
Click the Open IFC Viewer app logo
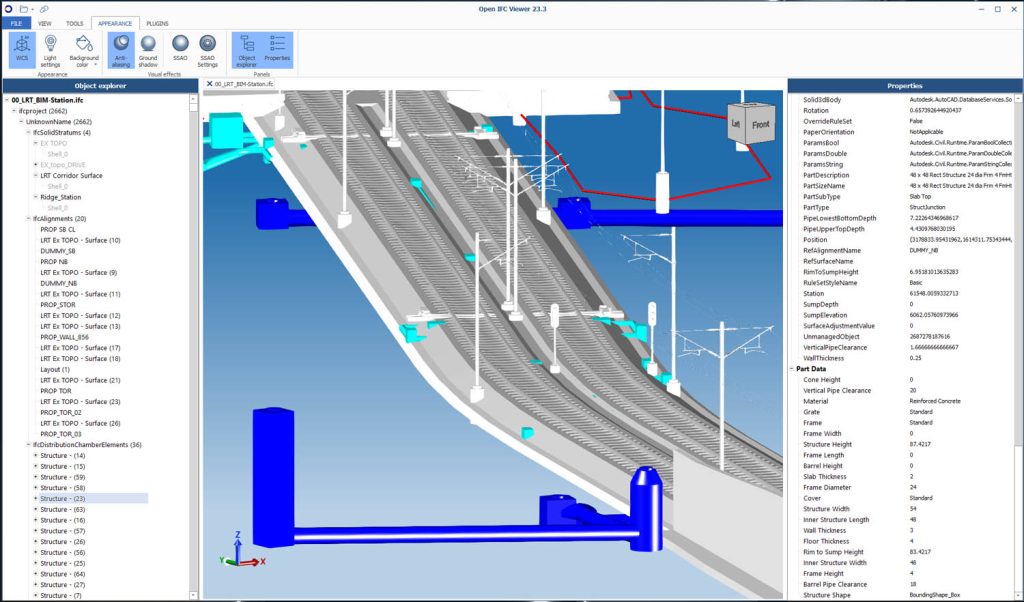click(8, 9)
